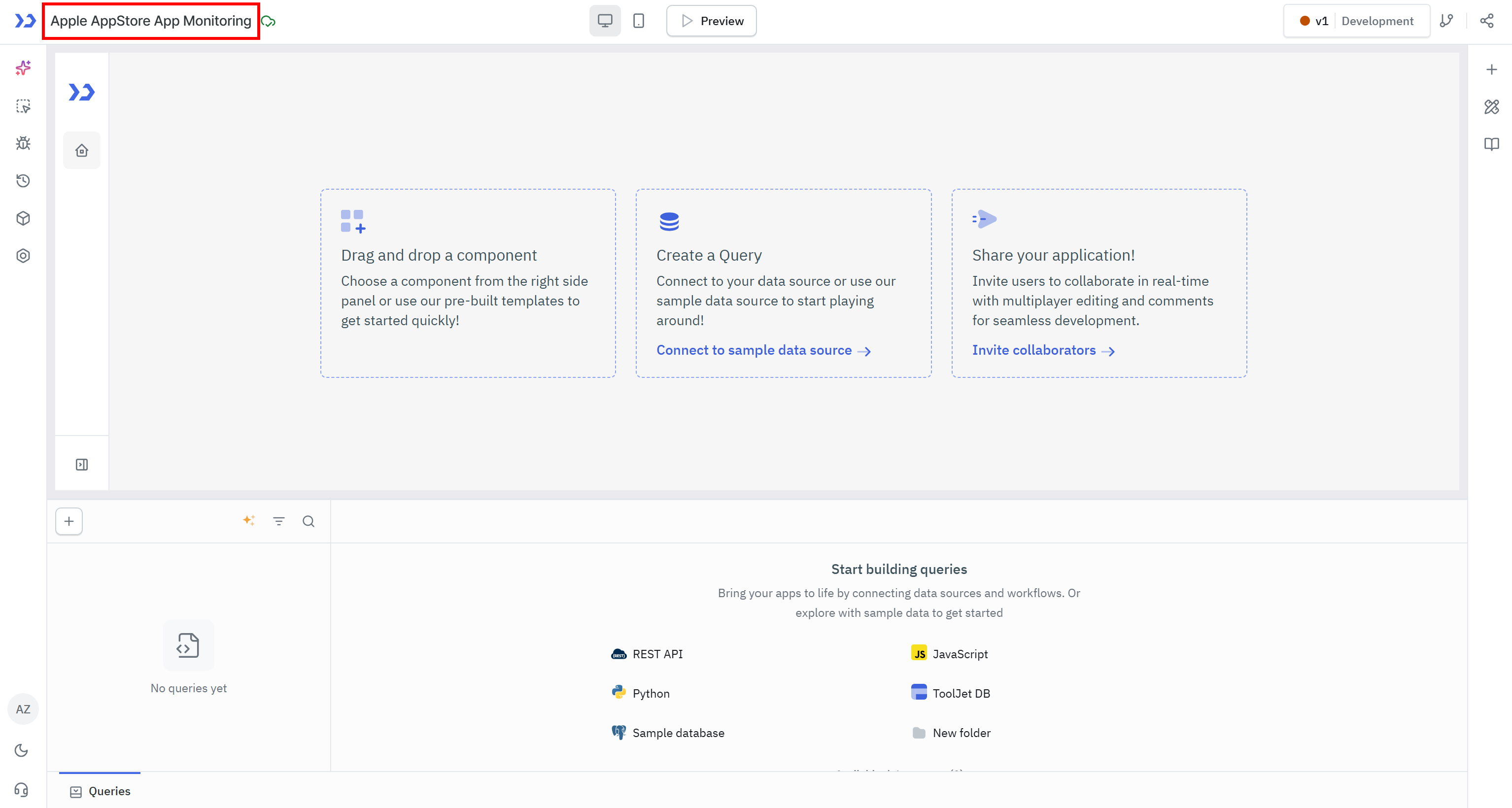1512x808 pixels.
Task: Click the AZ user avatar
Action: [23, 709]
